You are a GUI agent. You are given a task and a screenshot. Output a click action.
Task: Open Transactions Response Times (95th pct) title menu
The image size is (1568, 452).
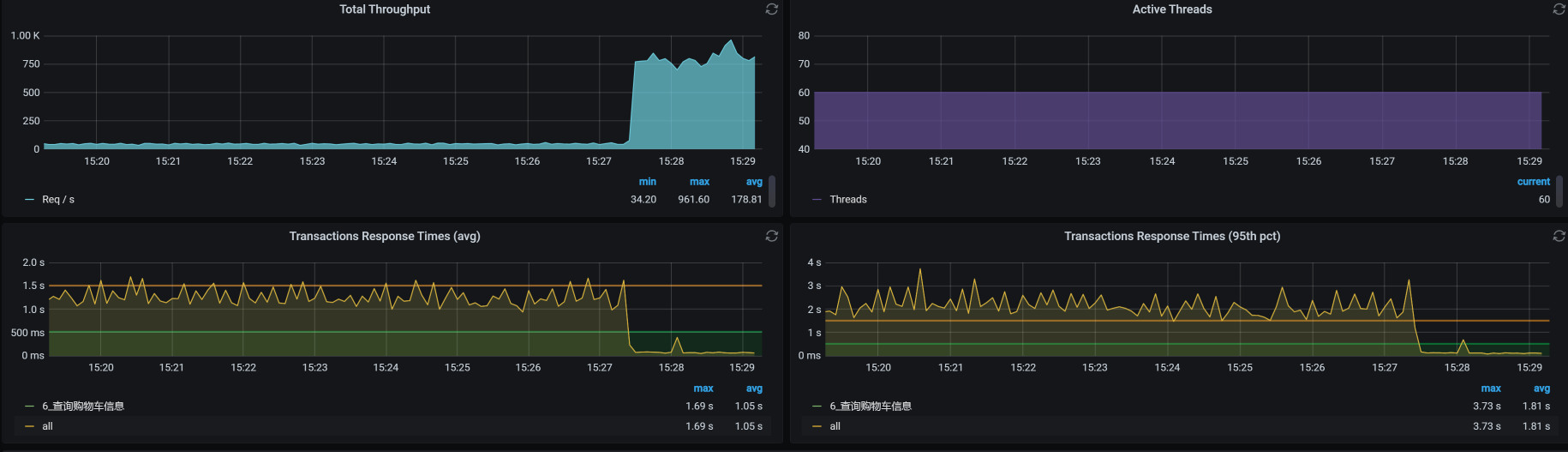tap(1171, 236)
